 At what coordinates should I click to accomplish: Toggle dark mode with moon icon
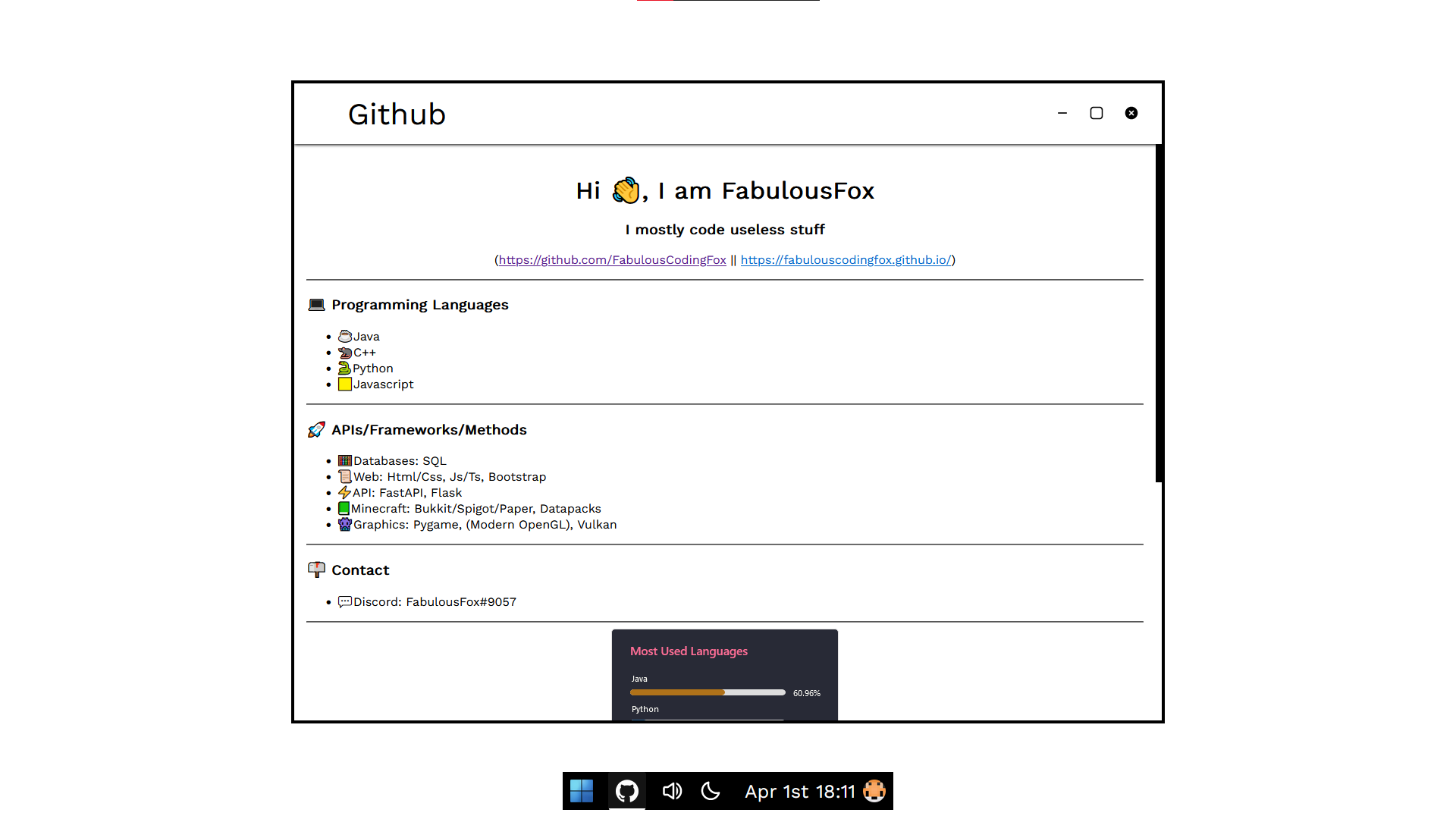(711, 791)
